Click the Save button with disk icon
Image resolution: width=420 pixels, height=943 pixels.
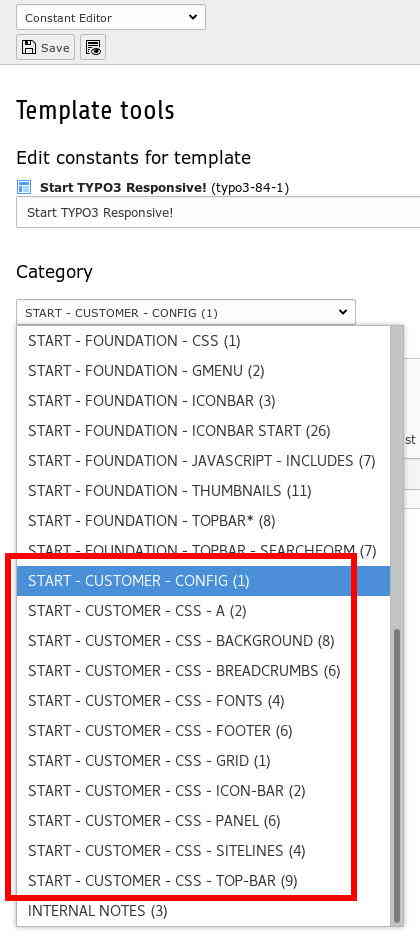[x=46, y=48]
